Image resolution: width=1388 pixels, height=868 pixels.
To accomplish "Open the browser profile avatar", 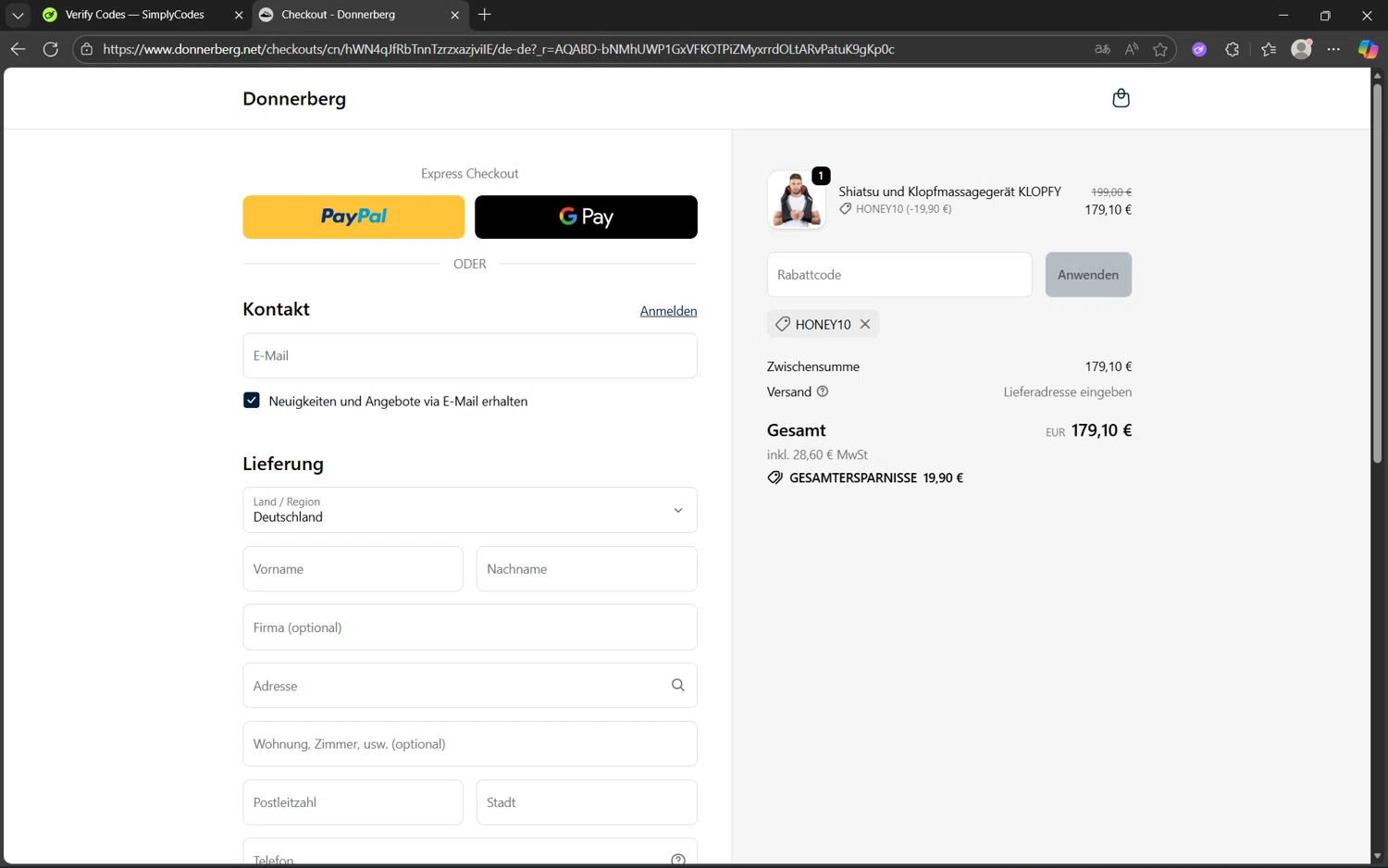I will click(x=1302, y=49).
